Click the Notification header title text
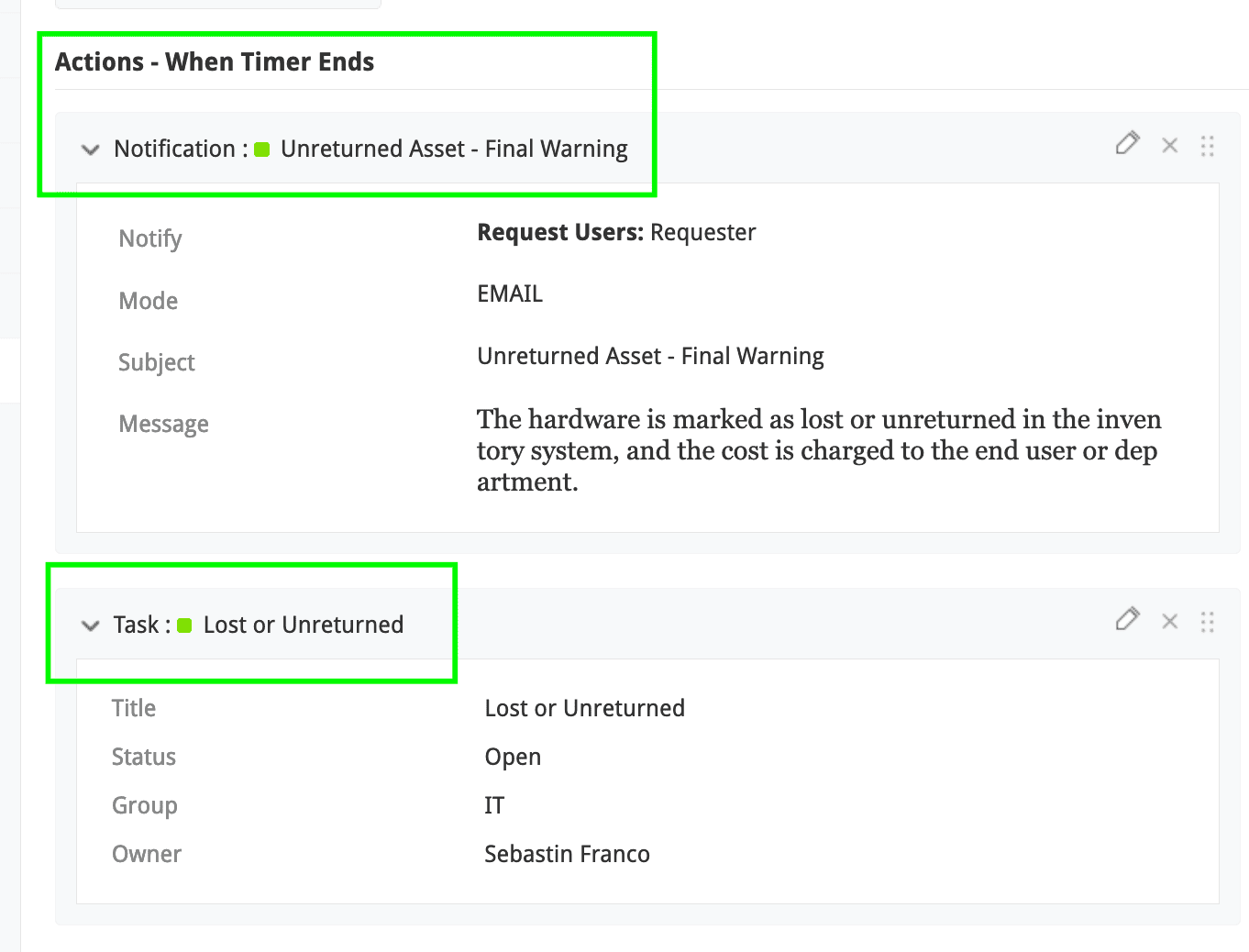 coord(454,149)
